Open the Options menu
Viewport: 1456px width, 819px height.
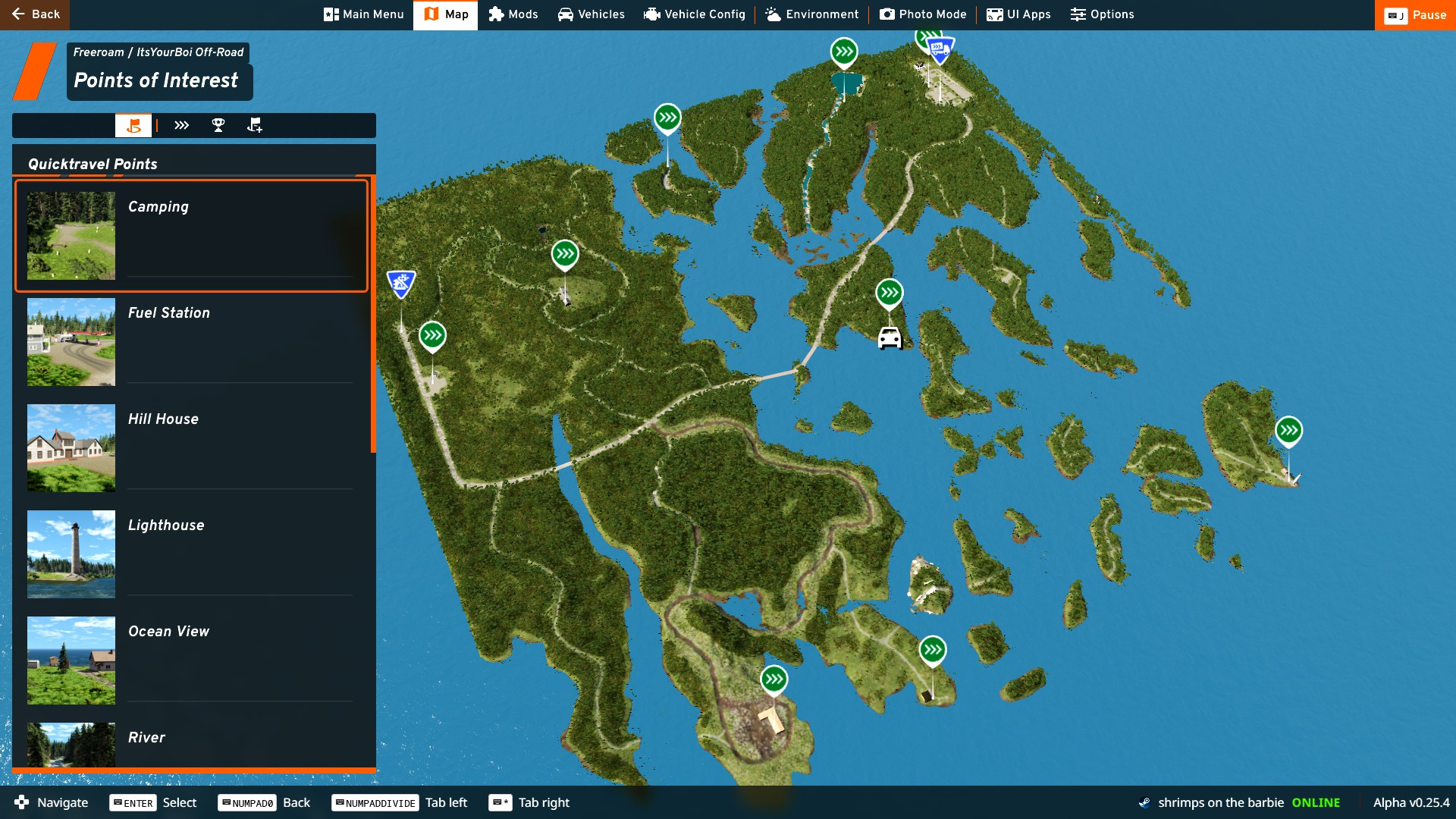click(x=1103, y=14)
